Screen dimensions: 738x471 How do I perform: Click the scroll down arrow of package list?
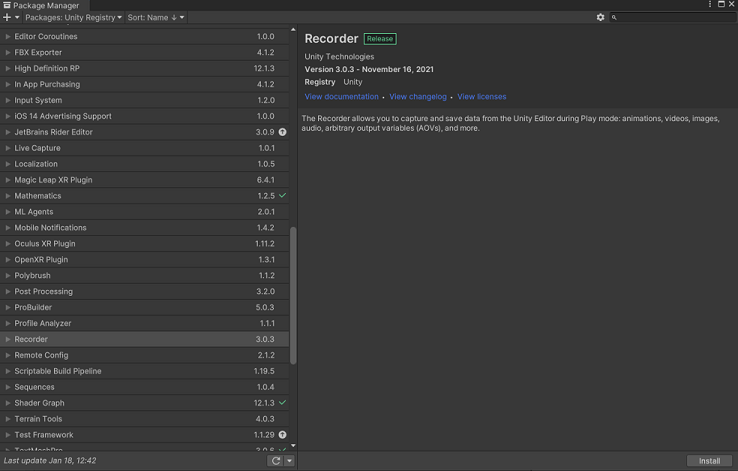pyautogui.click(x=293, y=446)
